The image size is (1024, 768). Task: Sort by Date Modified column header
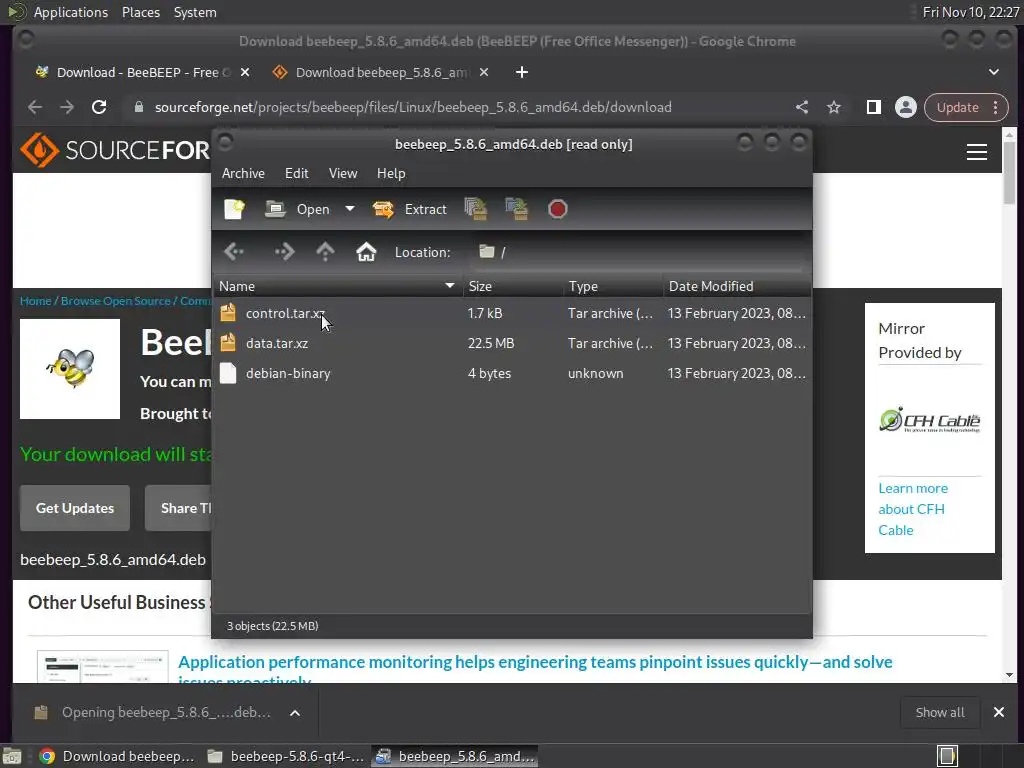tap(737, 286)
